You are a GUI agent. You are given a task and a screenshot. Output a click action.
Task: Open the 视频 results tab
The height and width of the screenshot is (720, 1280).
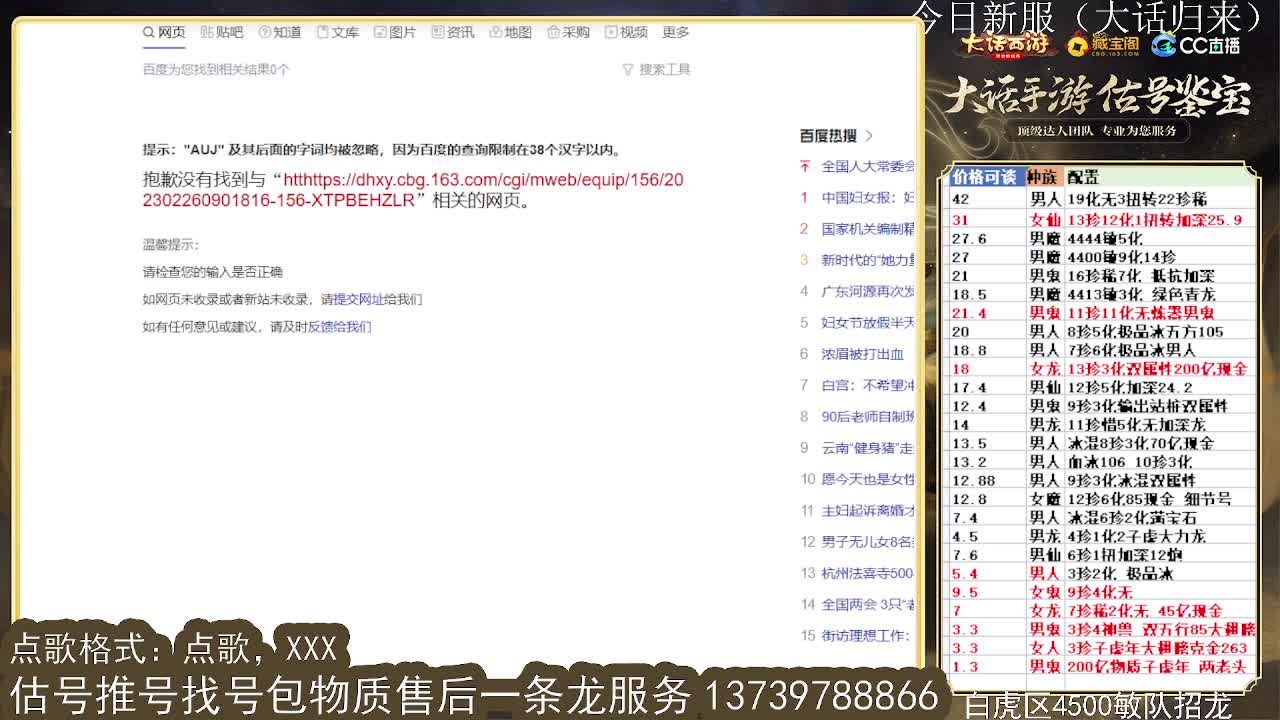(626, 32)
